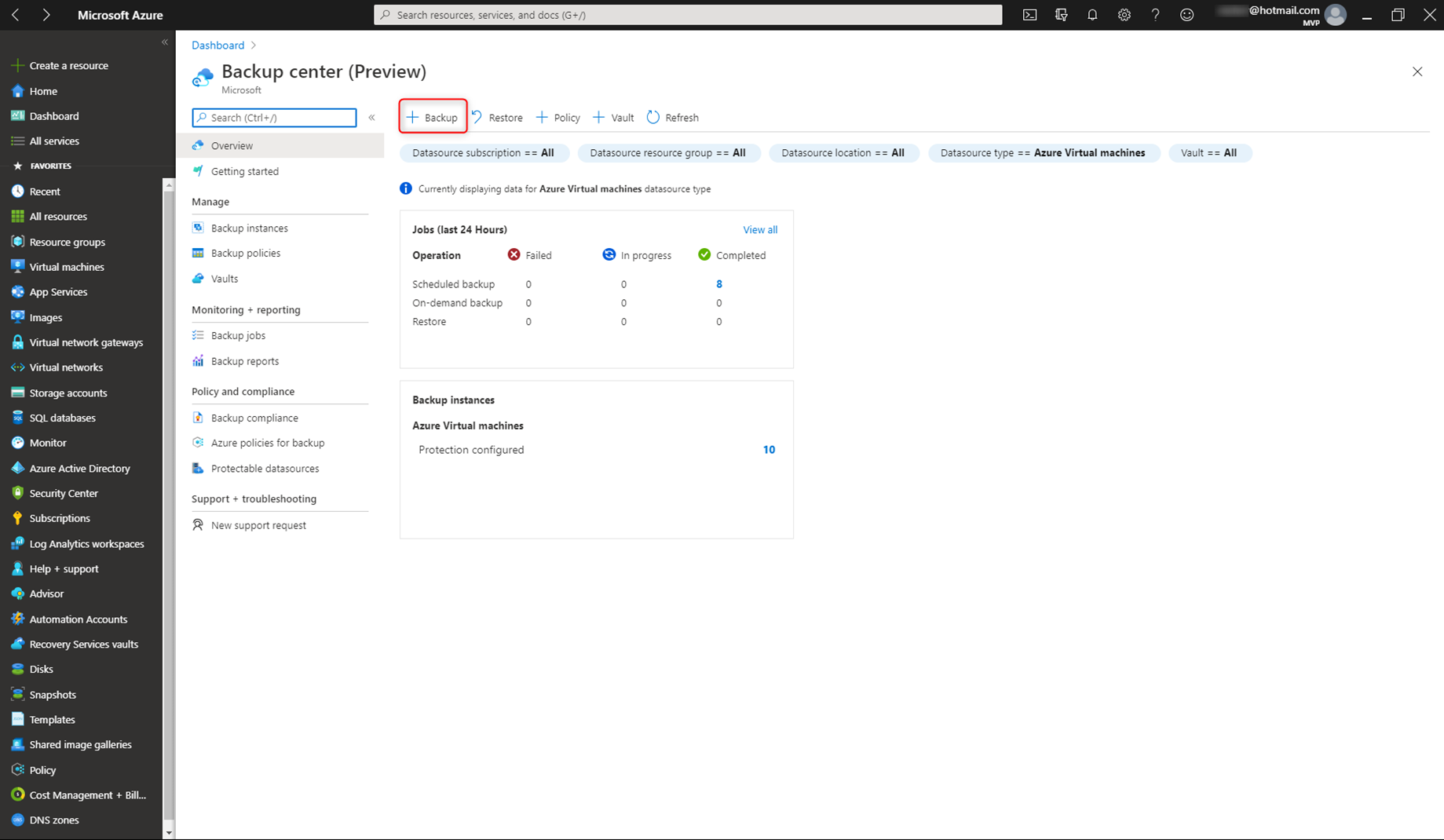Screen dimensions: 1444x840
Task: Open Datasource resource group filter
Action: pos(668,153)
